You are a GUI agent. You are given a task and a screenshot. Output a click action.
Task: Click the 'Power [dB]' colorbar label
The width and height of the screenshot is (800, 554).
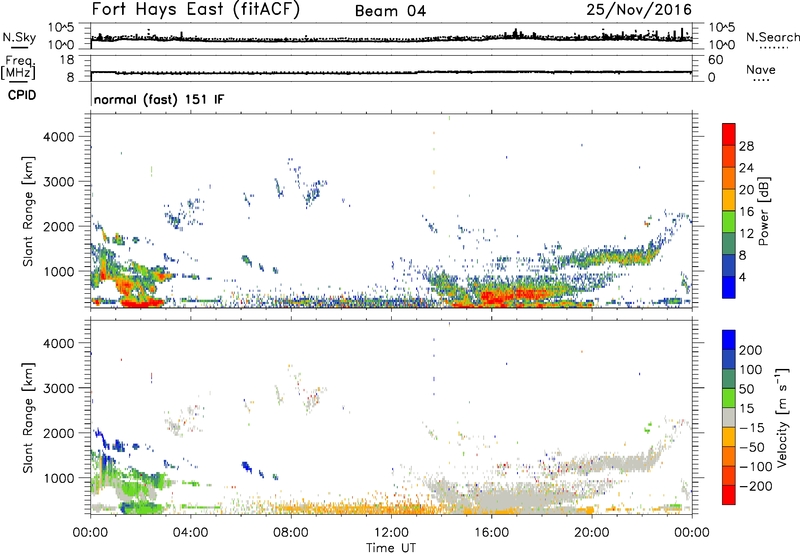763,211
